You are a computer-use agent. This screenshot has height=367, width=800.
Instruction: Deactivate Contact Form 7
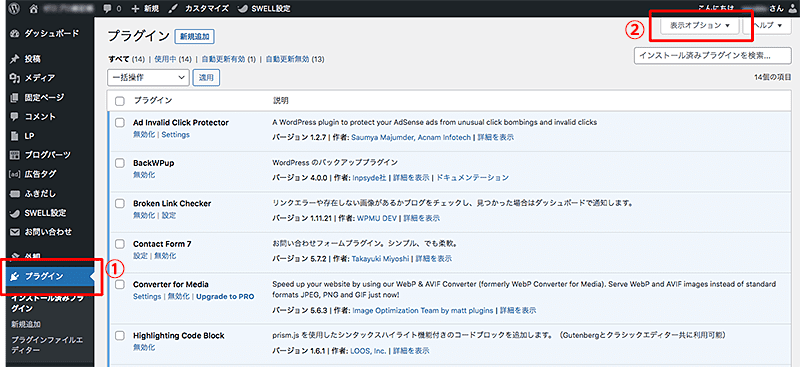pos(165,255)
